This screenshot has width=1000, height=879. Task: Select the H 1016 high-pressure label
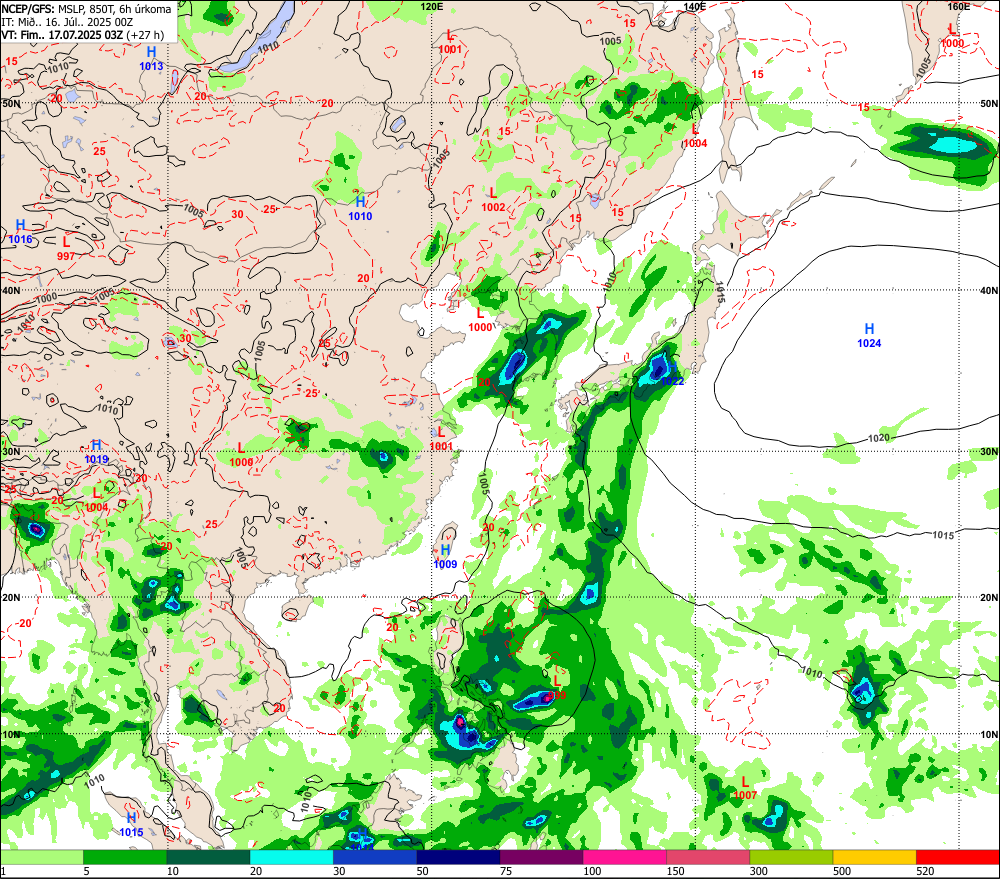pos(20,232)
